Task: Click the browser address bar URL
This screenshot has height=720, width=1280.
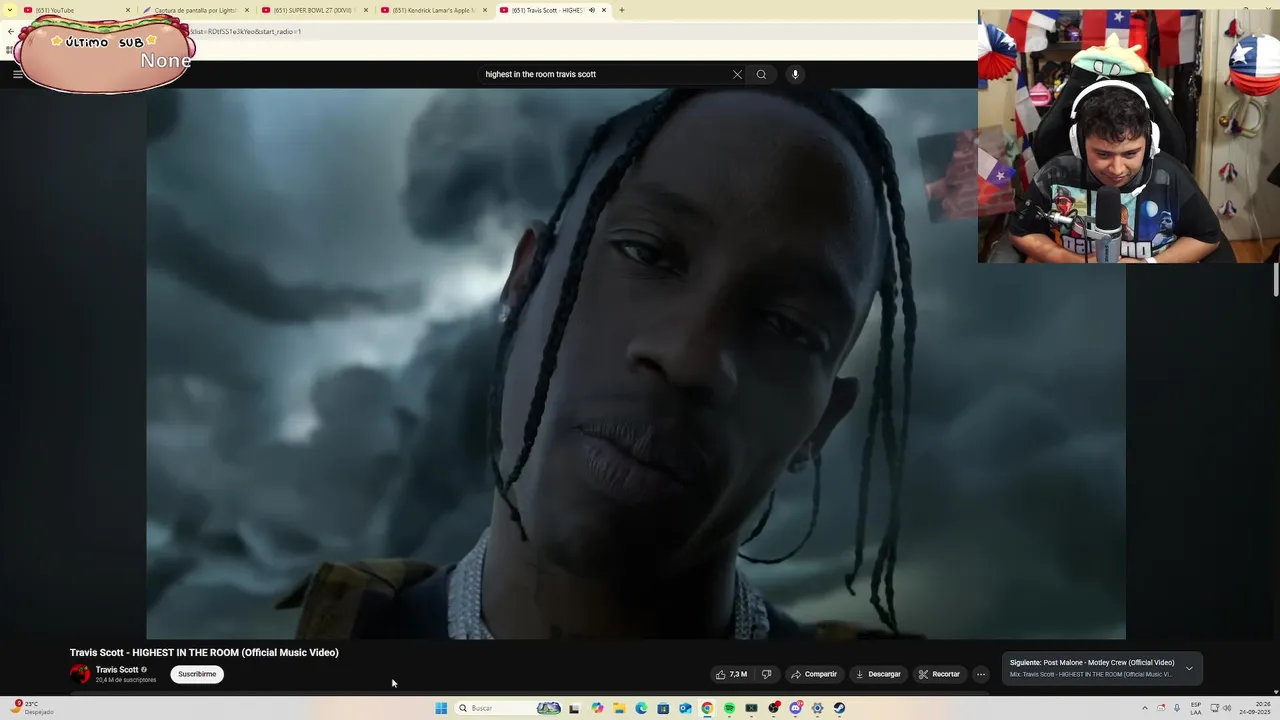Action: pyautogui.click(x=245, y=31)
